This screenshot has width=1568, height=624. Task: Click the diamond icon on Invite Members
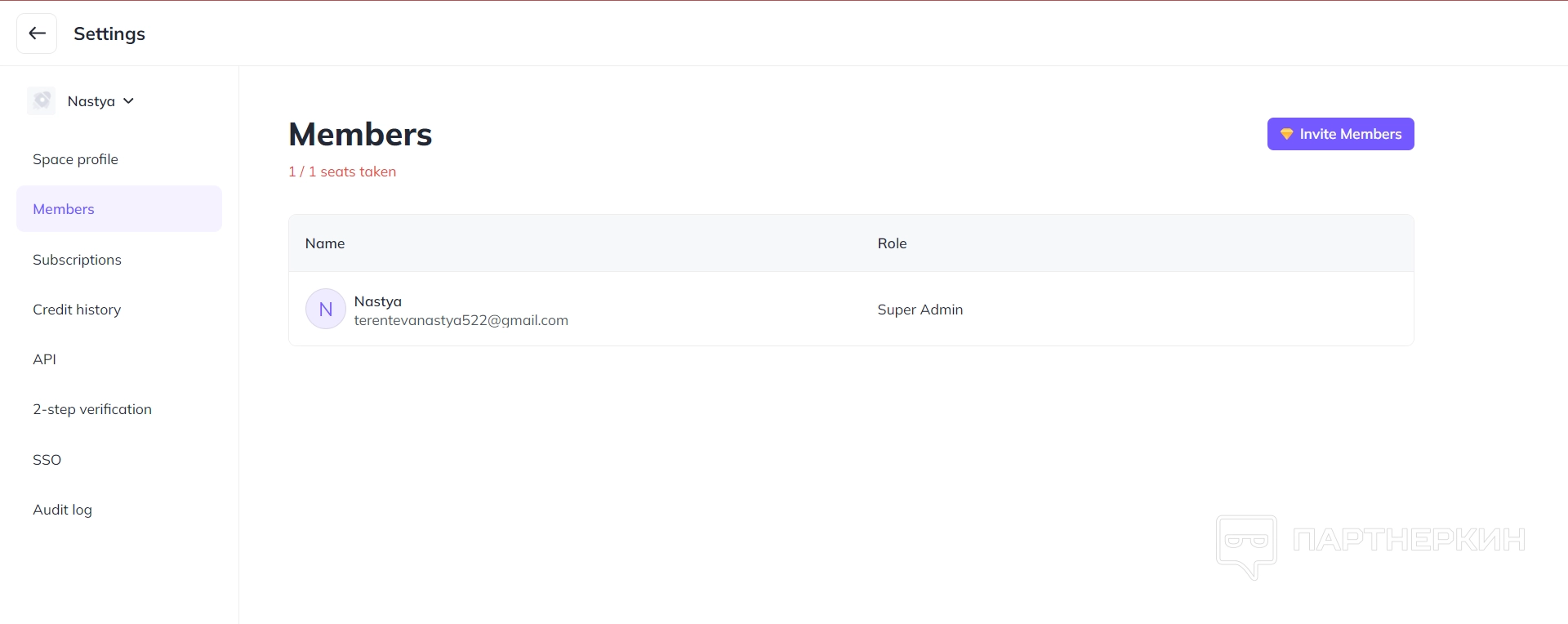click(1286, 134)
